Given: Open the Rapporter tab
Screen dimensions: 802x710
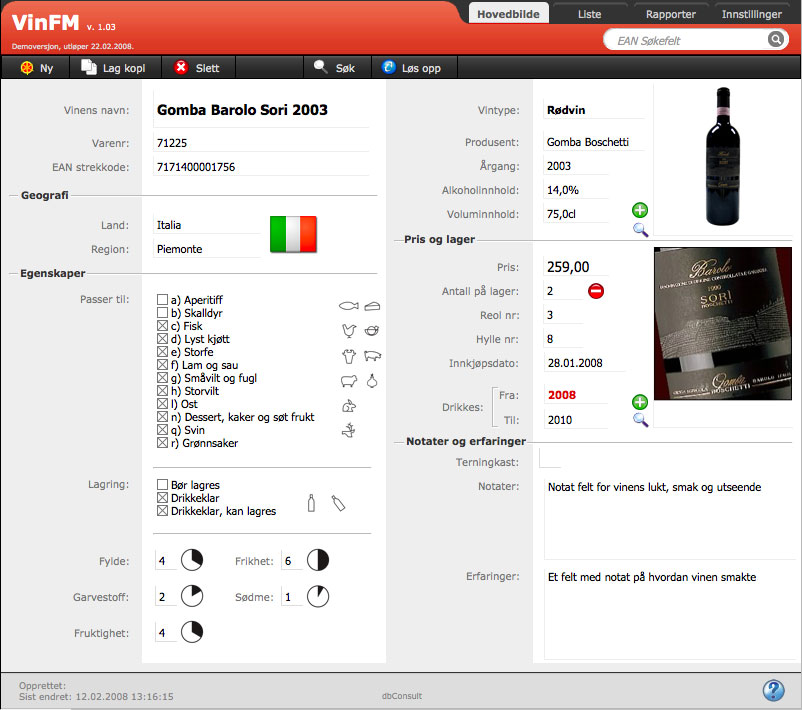Looking at the screenshot, I should coord(670,14).
